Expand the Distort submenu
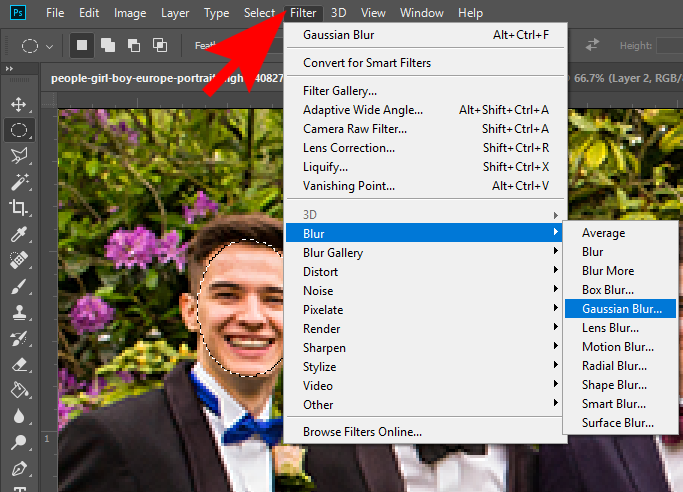 tap(424, 272)
